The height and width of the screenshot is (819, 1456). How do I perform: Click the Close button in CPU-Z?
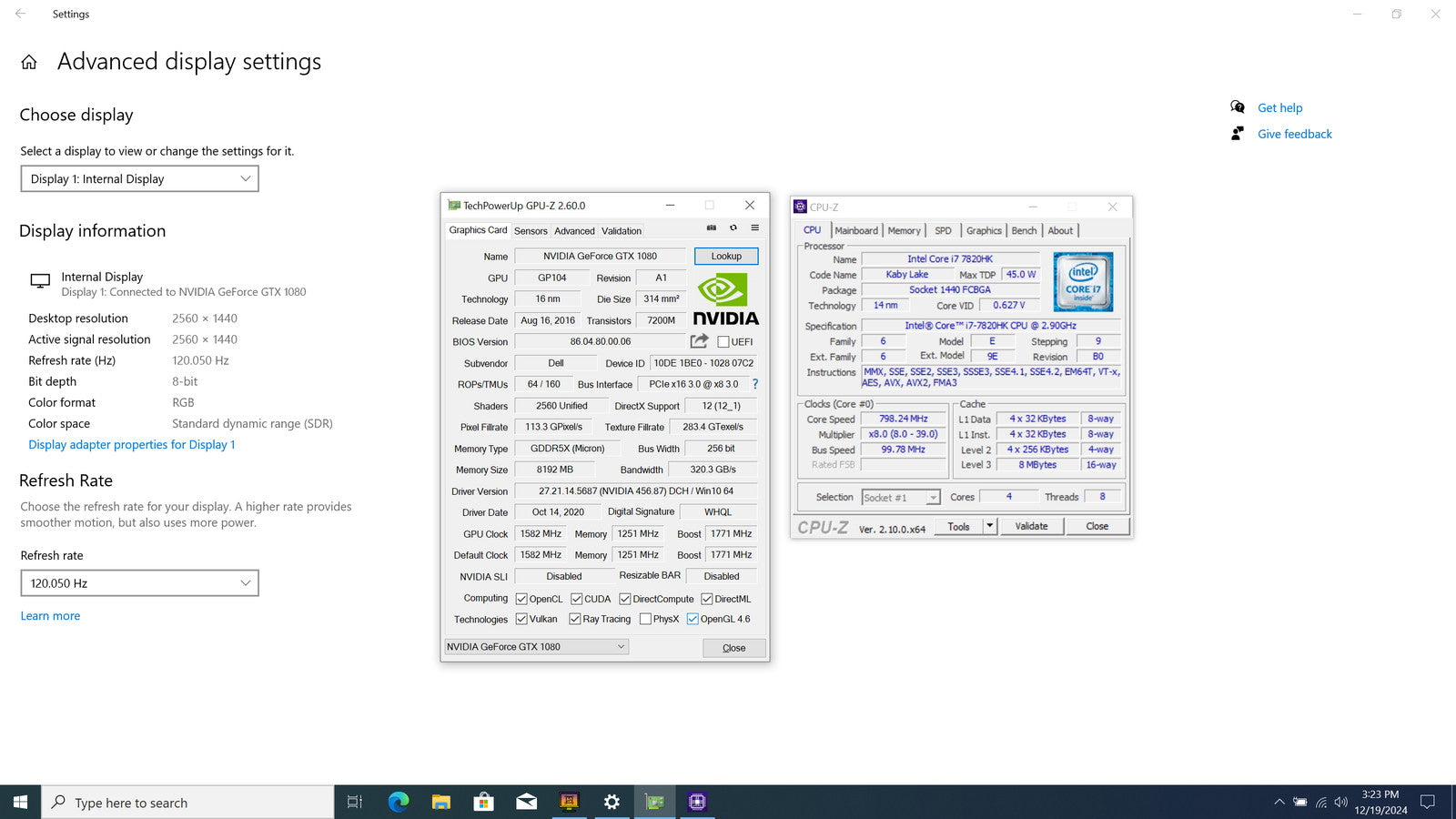pos(1097,526)
